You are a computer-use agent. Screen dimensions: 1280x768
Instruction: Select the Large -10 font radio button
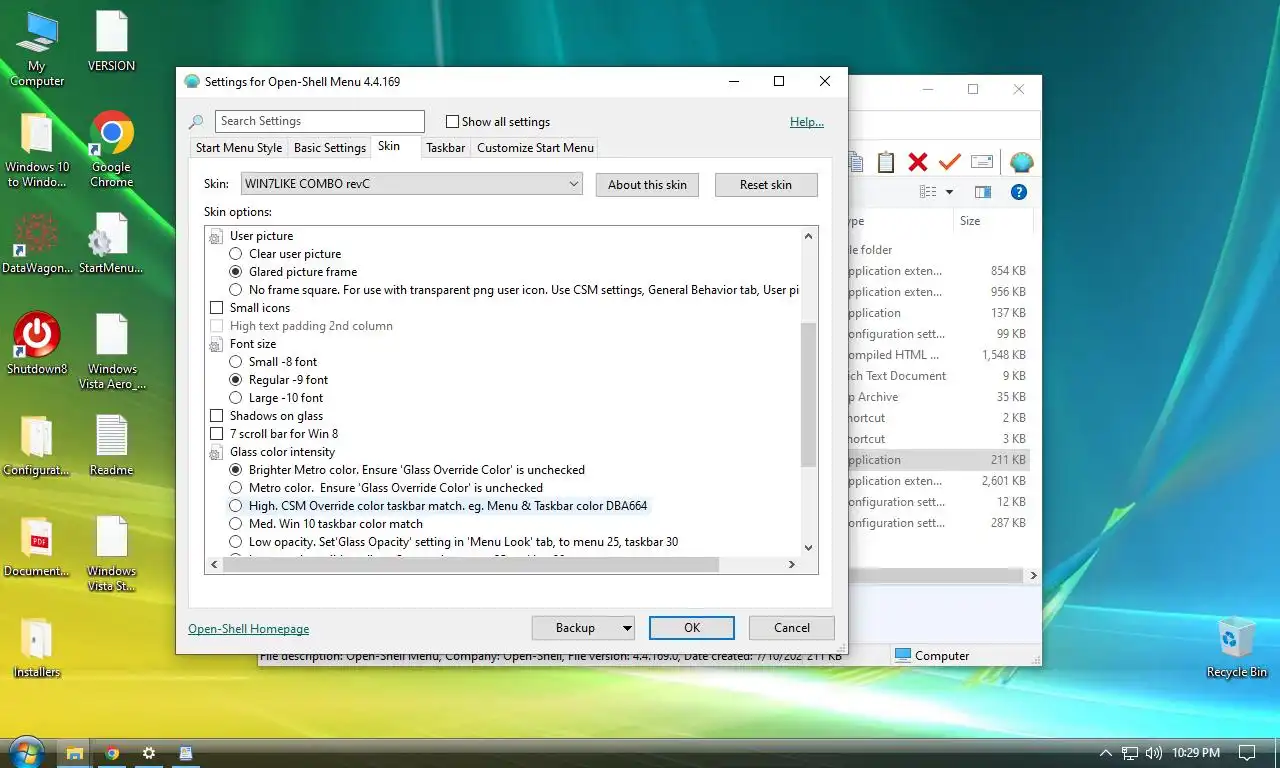coord(236,398)
